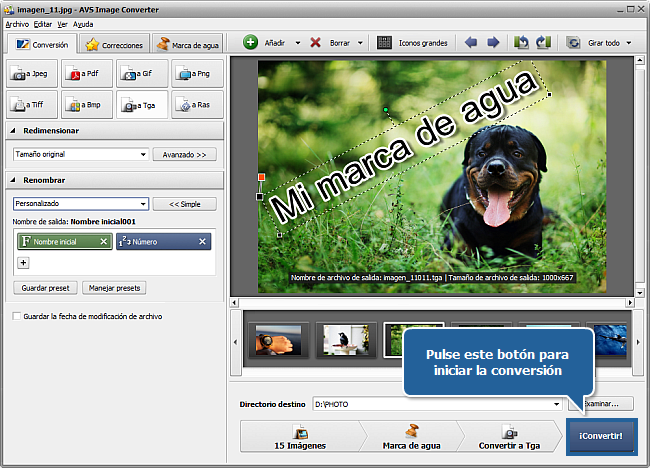Choose the 'a Pdf' output format

click(x=87, y=73)
